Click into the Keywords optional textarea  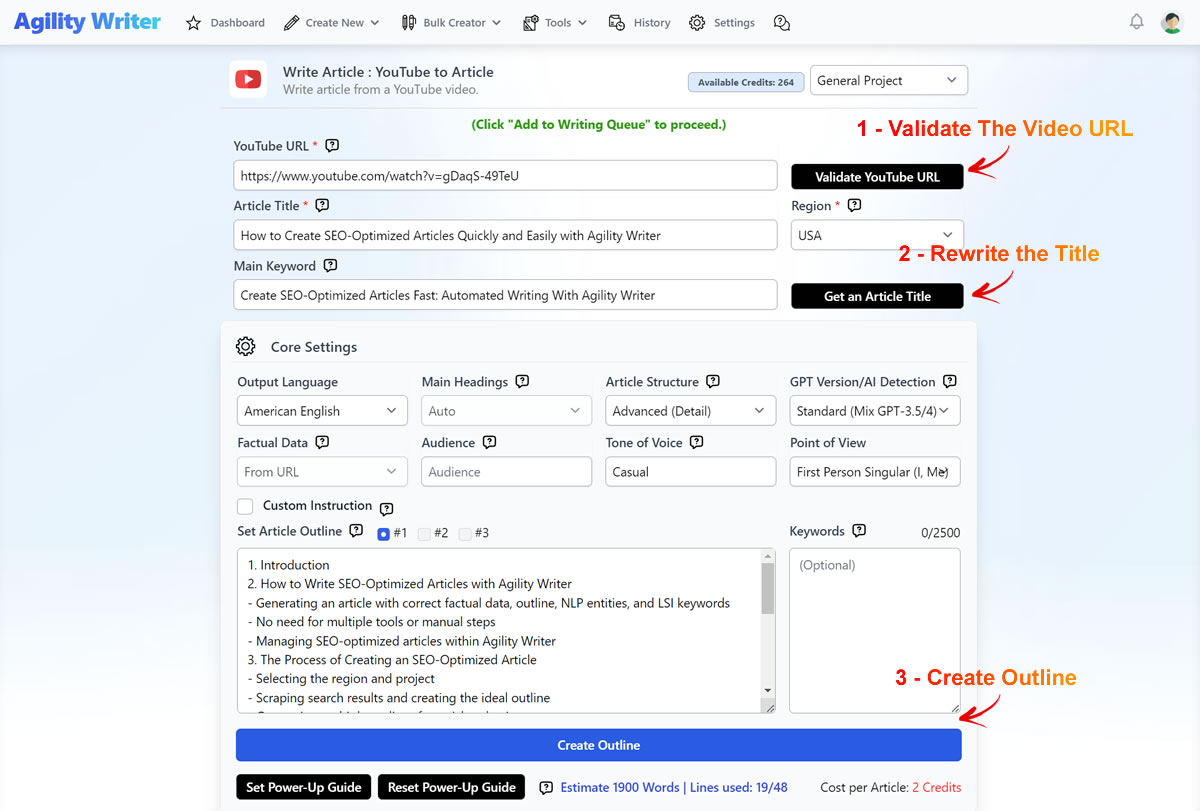[x=875, y=630]
